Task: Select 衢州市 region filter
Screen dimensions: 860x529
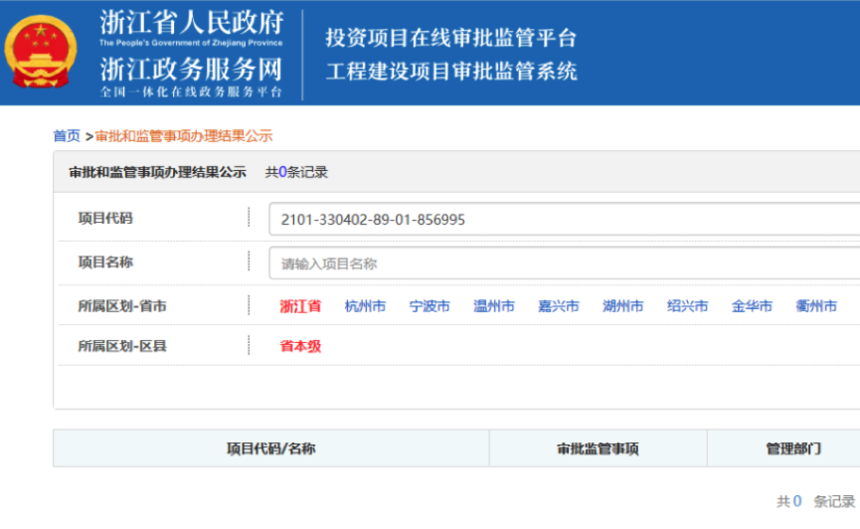Action: click(x=816, y=306)
